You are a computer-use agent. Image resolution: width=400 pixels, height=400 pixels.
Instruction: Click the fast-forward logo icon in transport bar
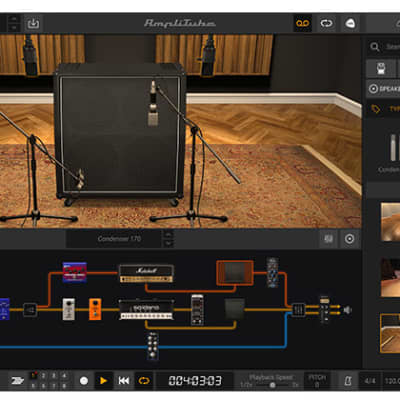(17, 380)
